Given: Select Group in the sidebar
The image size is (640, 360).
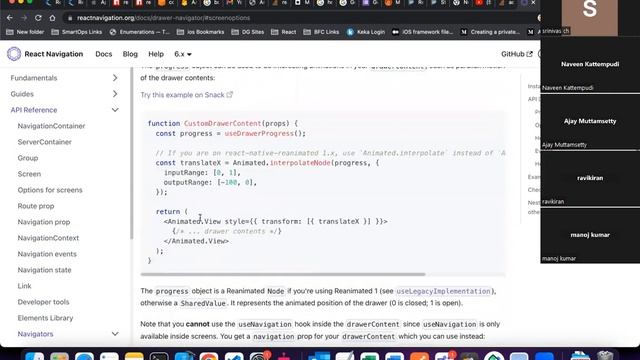Looking at the screenshot, I should pyautogui.click(x=28, y=158).
